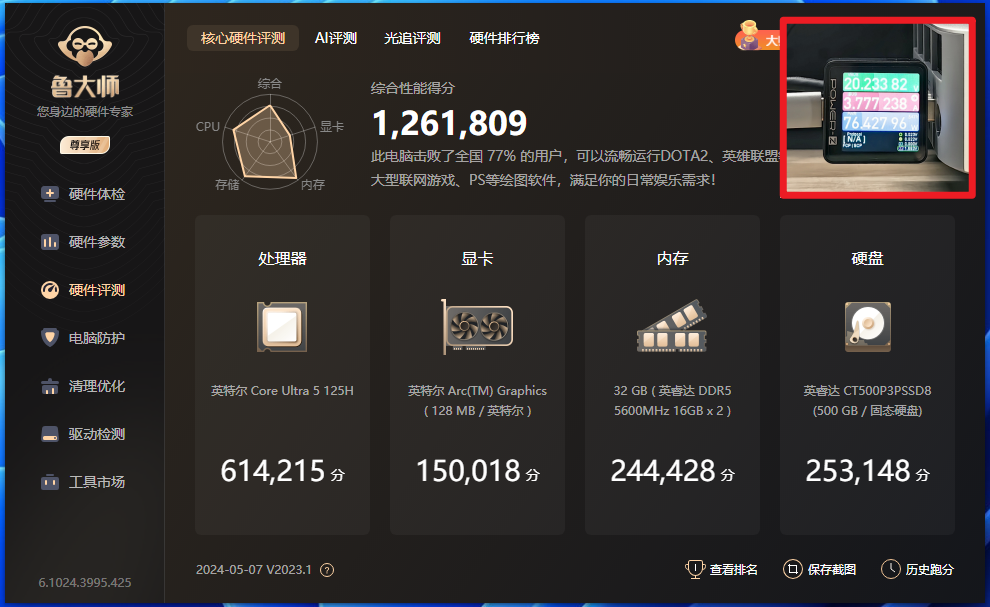
Task: Click the version number 6.1024.3995.425
Action: [x=85, y=582]
